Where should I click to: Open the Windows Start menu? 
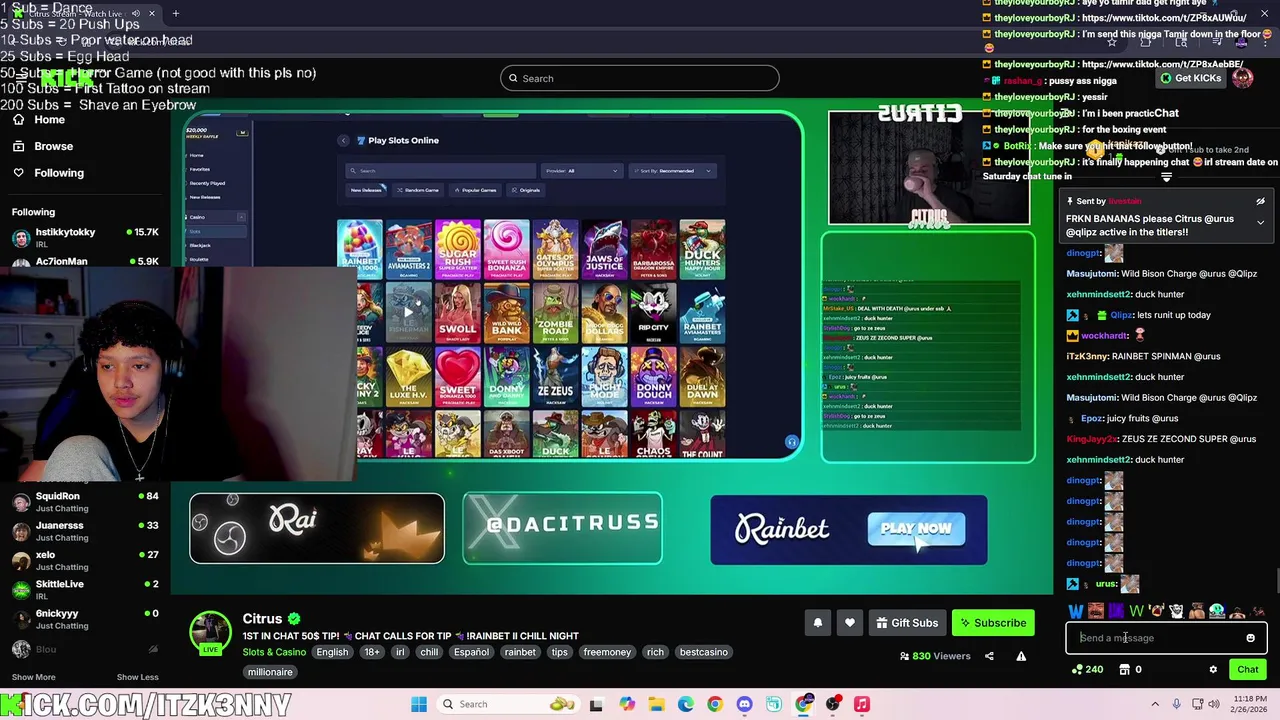[x=419, y=704]
